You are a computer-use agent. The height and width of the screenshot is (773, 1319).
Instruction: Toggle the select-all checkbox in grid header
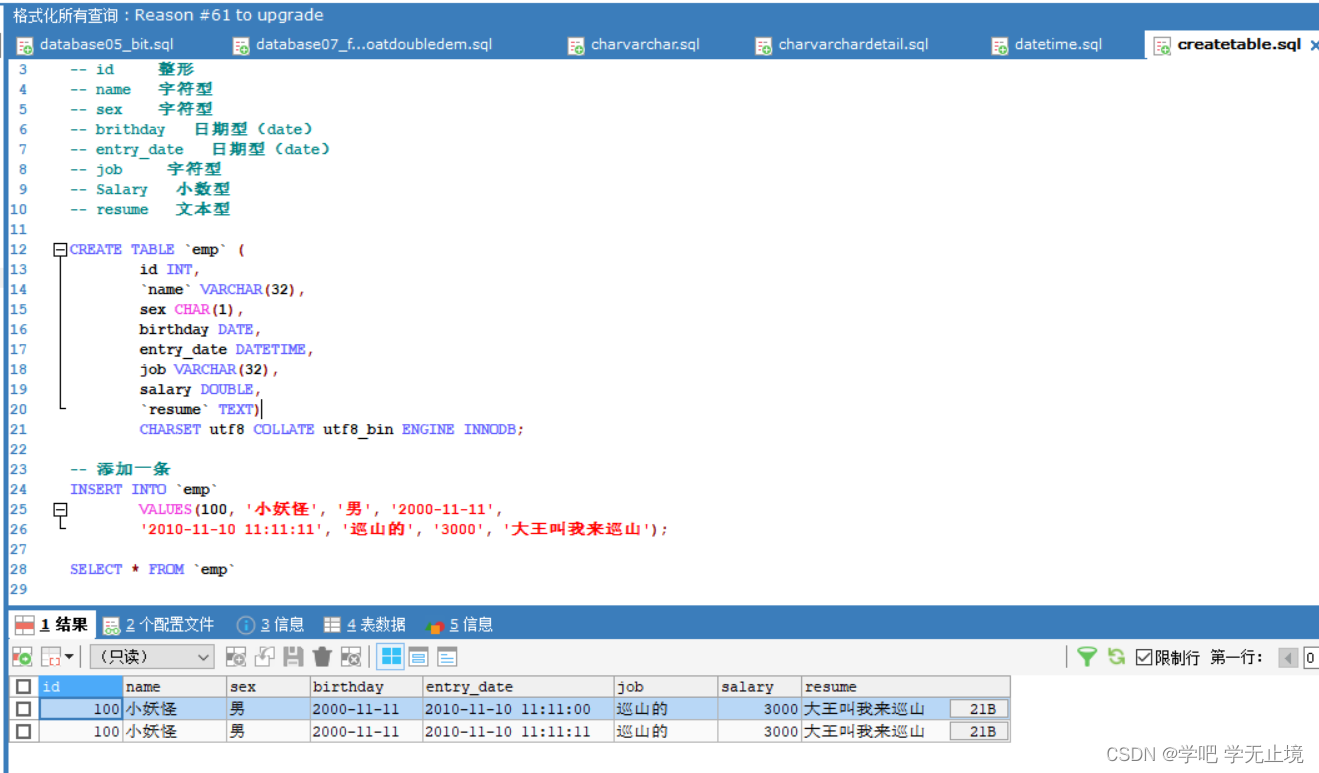click(23, 687)
